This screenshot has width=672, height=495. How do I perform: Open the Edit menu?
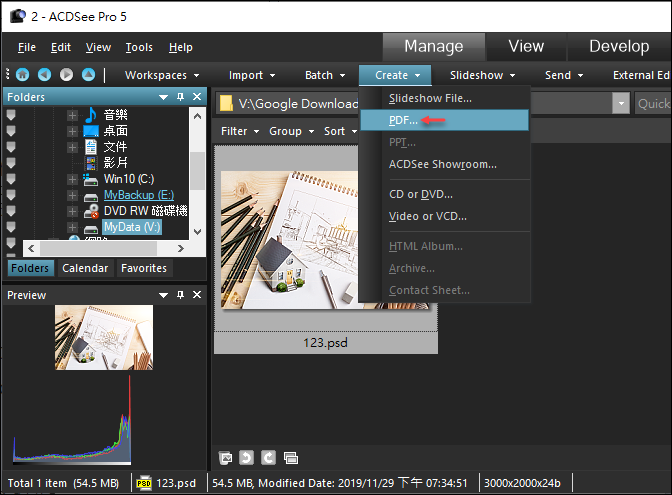tap(61, 47)
